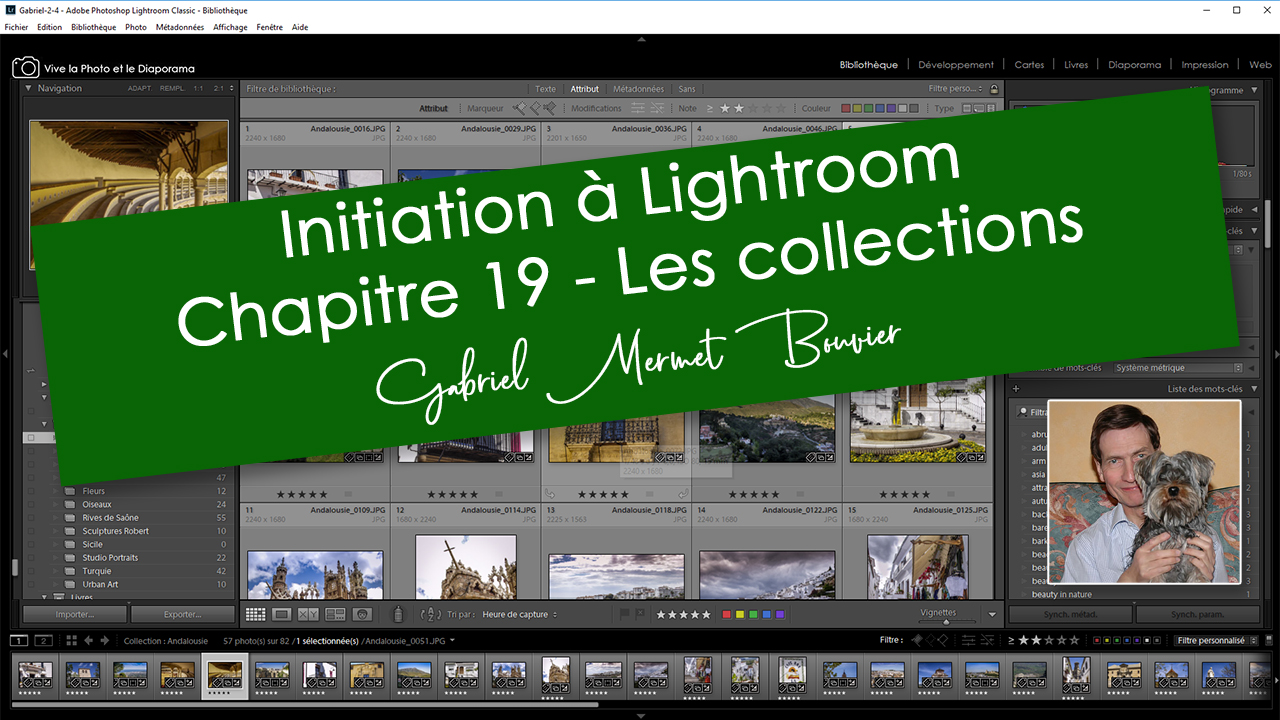Click the Exporter... button
This screenshot has width=1280, height=720.
[x=183, y=615]
